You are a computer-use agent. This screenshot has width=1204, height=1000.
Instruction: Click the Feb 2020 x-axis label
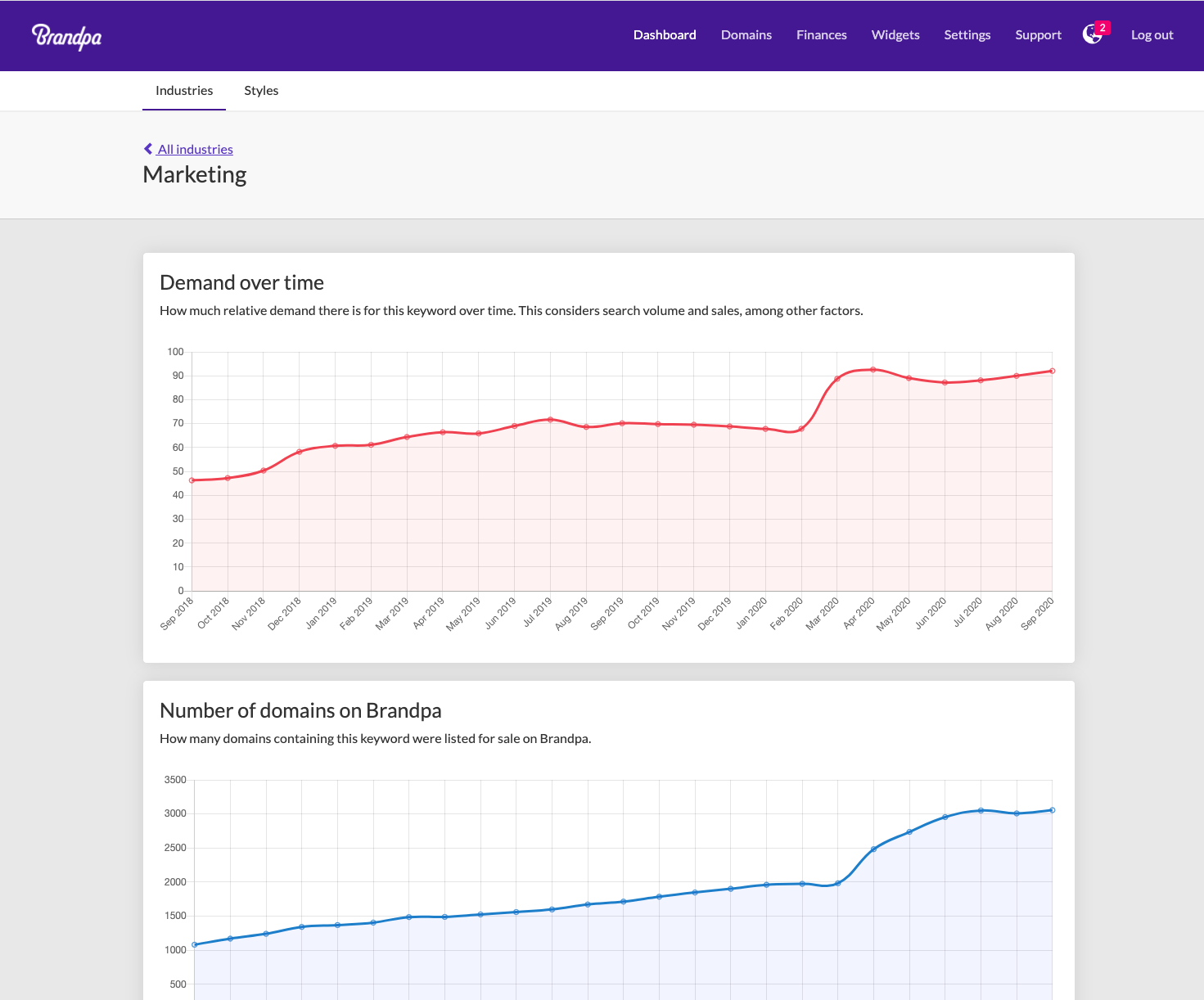pyautogui.click(x=786, y=613)
